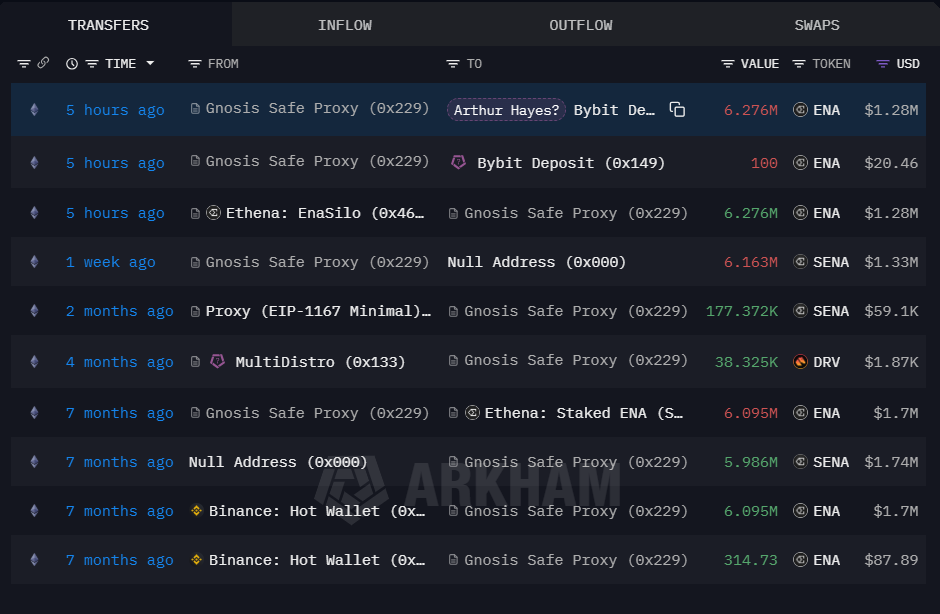The image size is (940, 614).
Task: Open Gnosis Safe Proxy sender in $20.46 row
Action: point(317,161)
